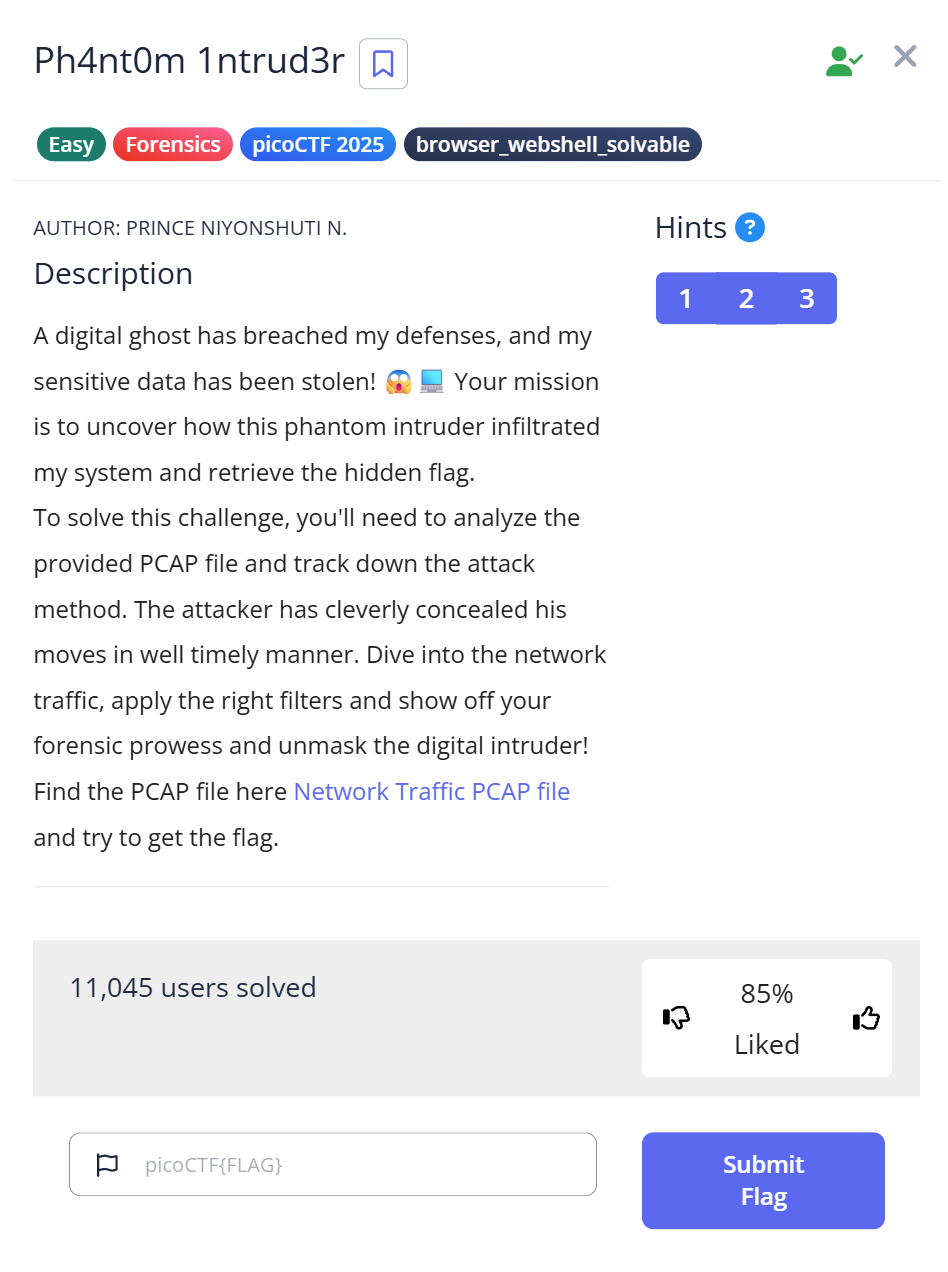Reveal hint number 2

746,298
